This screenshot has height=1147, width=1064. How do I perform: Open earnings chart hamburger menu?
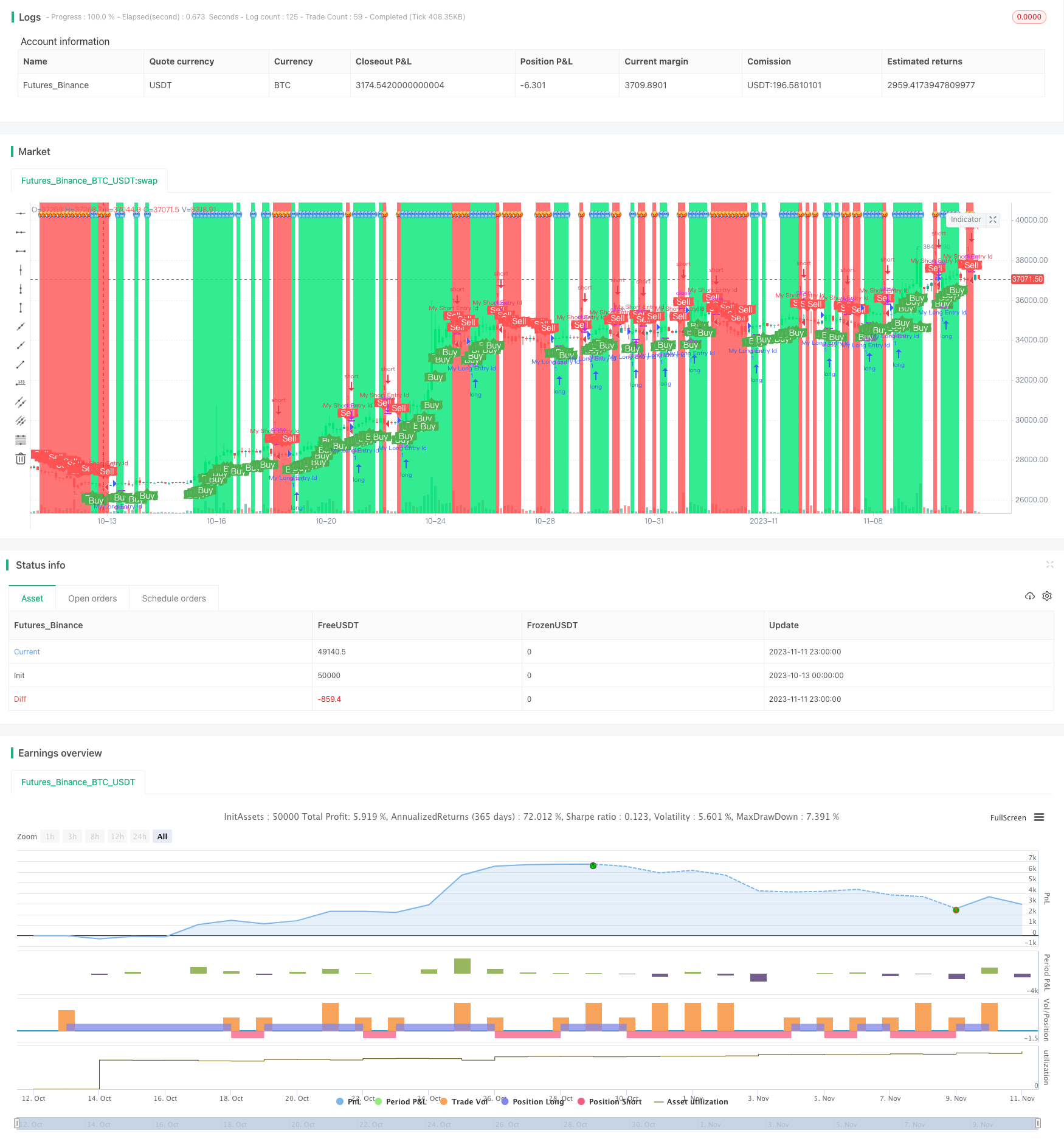[1039, 817]
